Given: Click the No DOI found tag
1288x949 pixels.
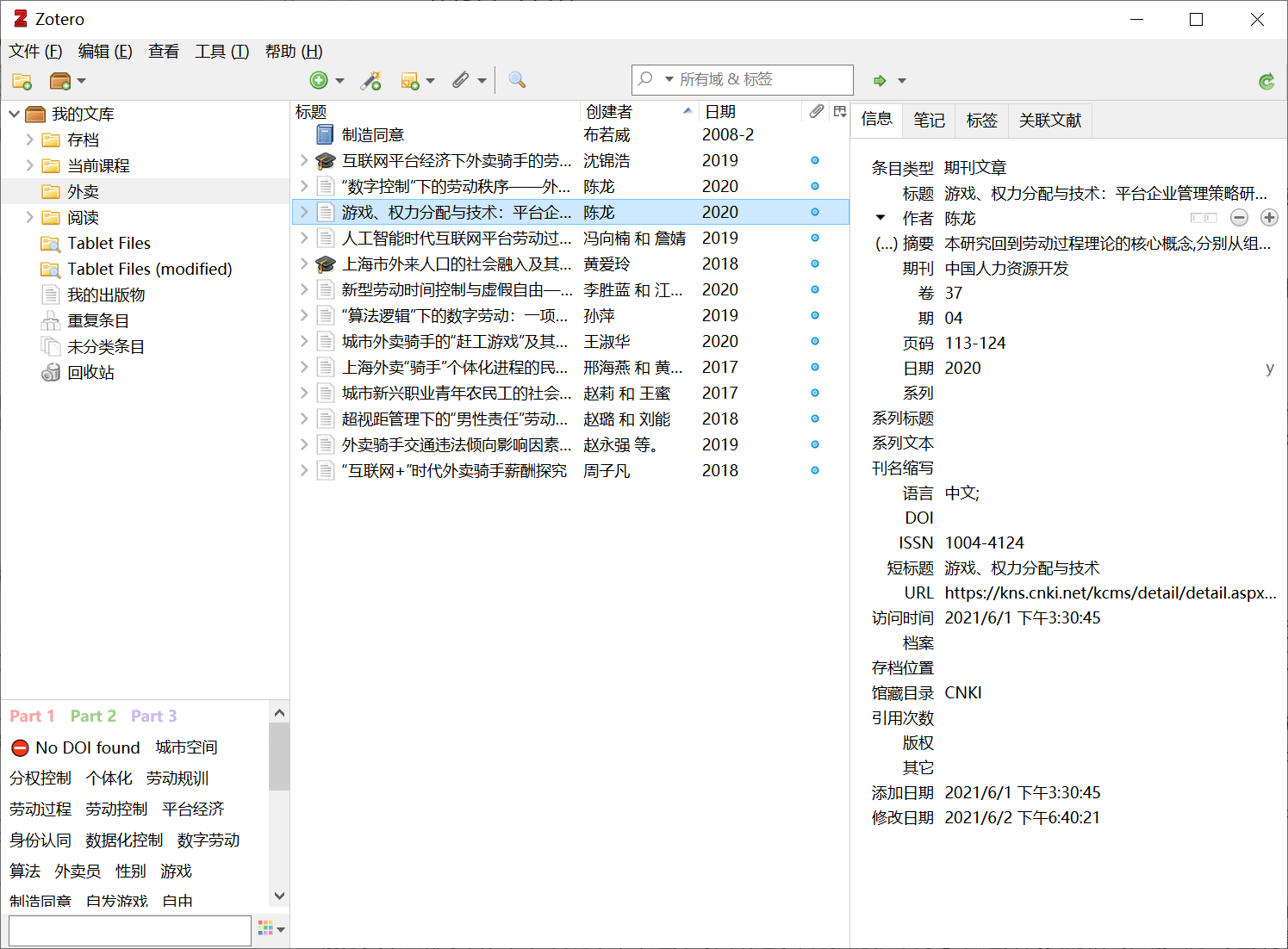Looking at the screenshot, I should pyautogui.click(x=88, y=747).
